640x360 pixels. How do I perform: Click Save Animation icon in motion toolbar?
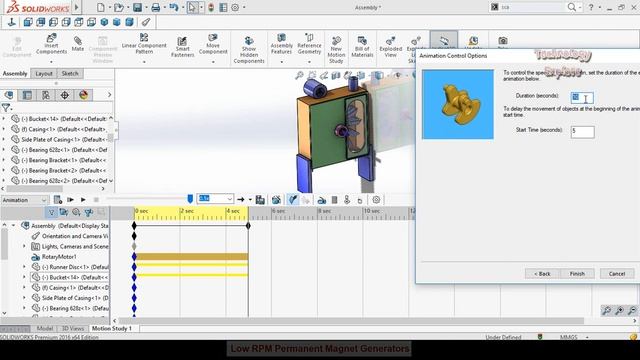260,200
